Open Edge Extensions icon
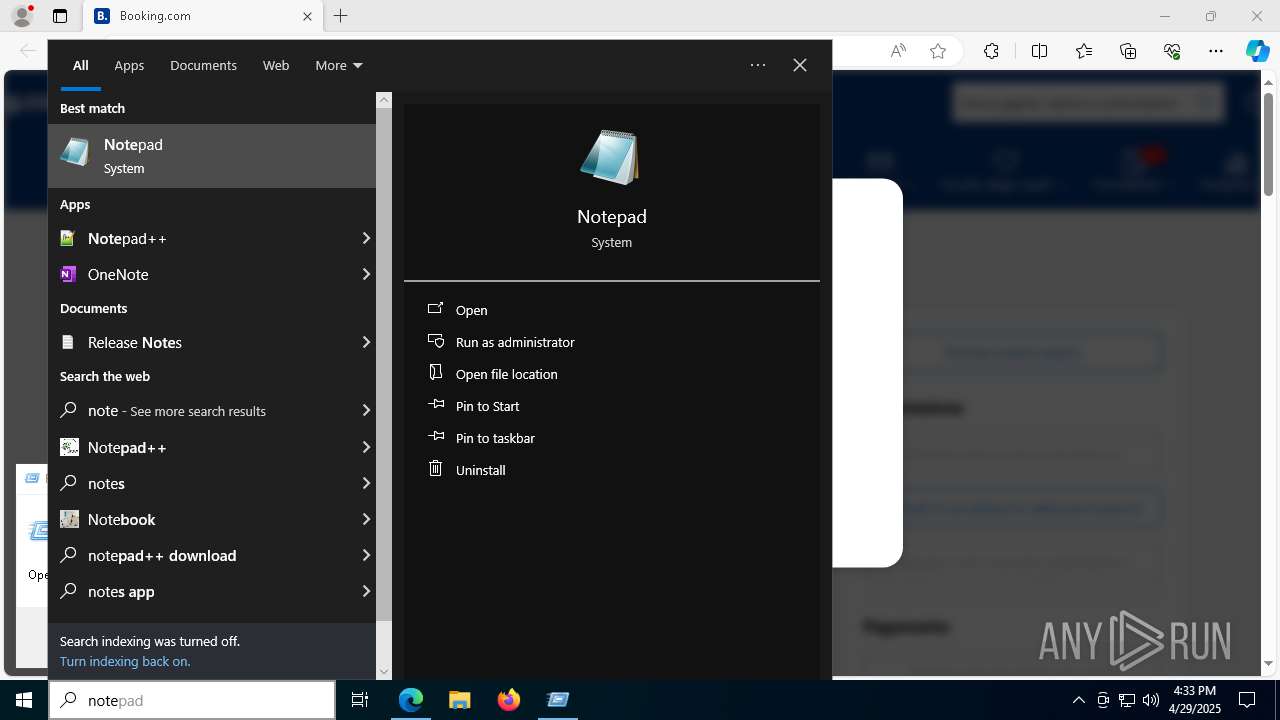The height and width of the screenshot is (720, 1280). [x=991, y=51]
